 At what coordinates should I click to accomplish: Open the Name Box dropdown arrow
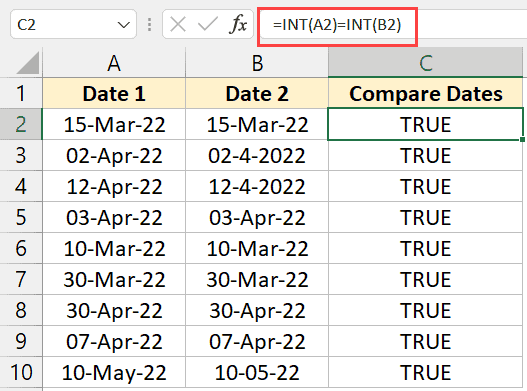coord(123,25)
